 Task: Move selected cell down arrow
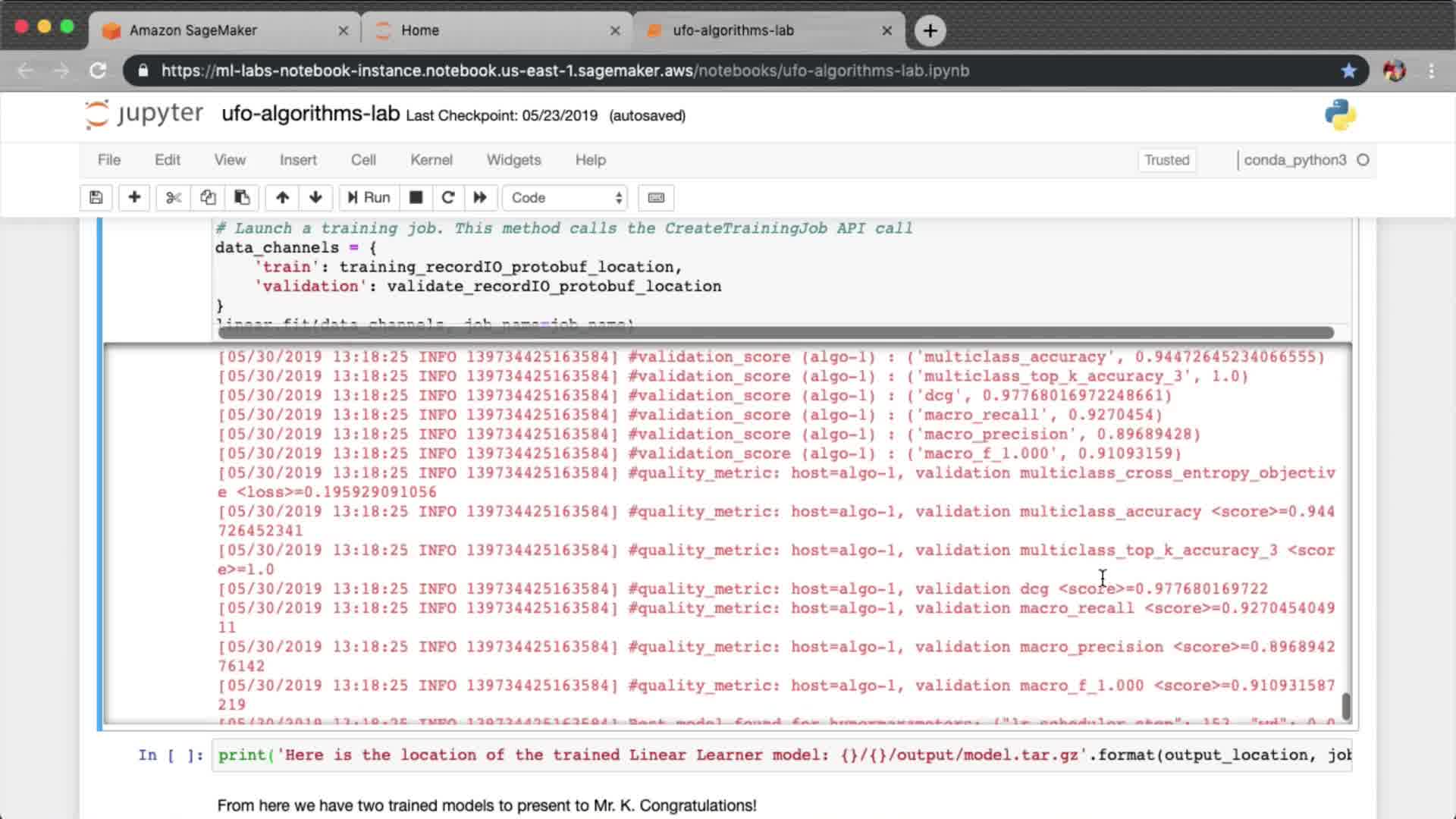tap(315, 198)
